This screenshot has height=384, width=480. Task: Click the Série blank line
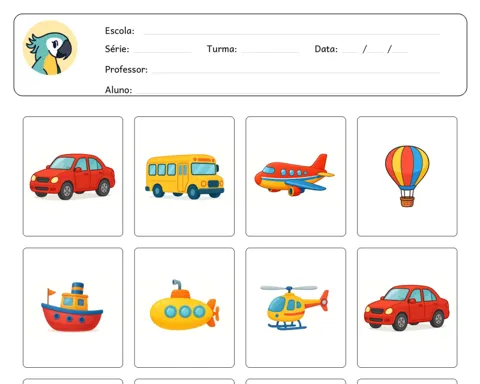click(x=163, y=52)
